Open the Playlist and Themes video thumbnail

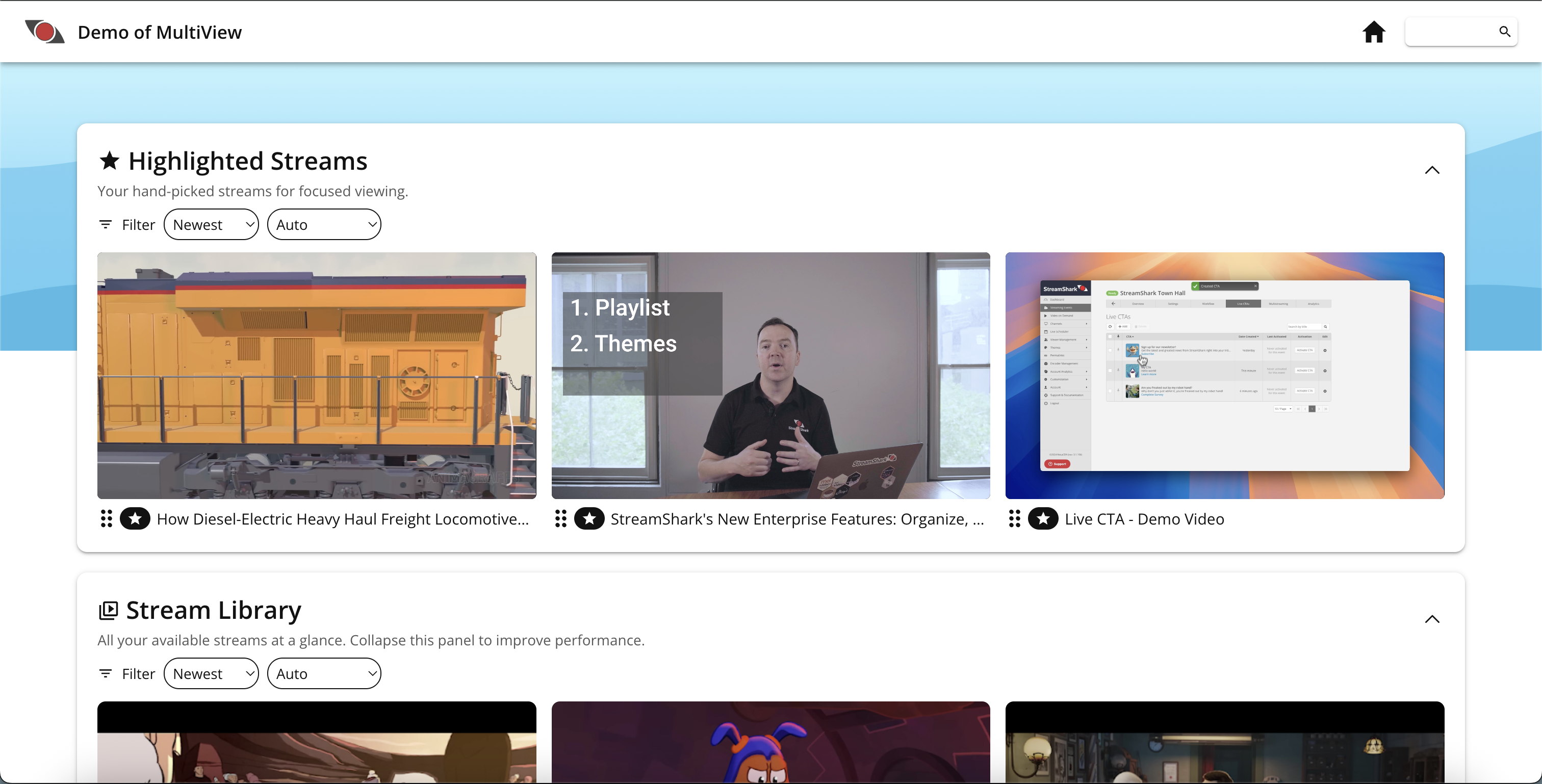click(x=770, y=375)
